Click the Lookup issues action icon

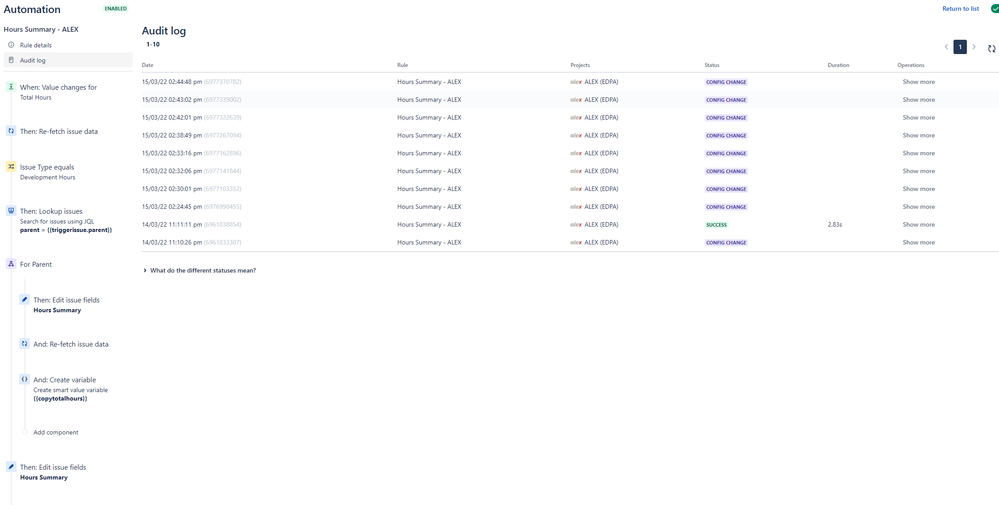coord(11,211)
